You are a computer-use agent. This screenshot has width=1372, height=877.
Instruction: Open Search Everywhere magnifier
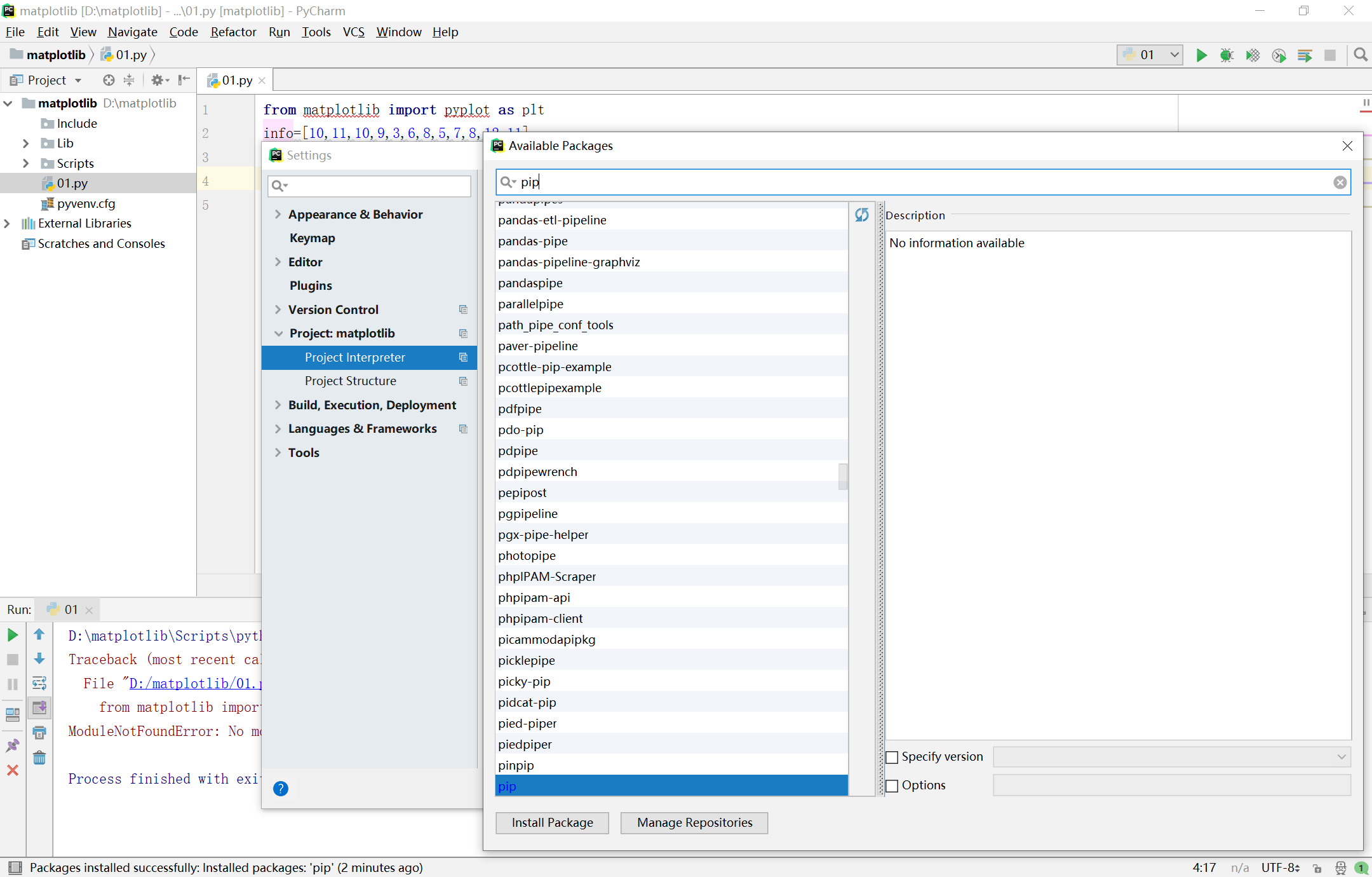click(x=1360, y=55)
